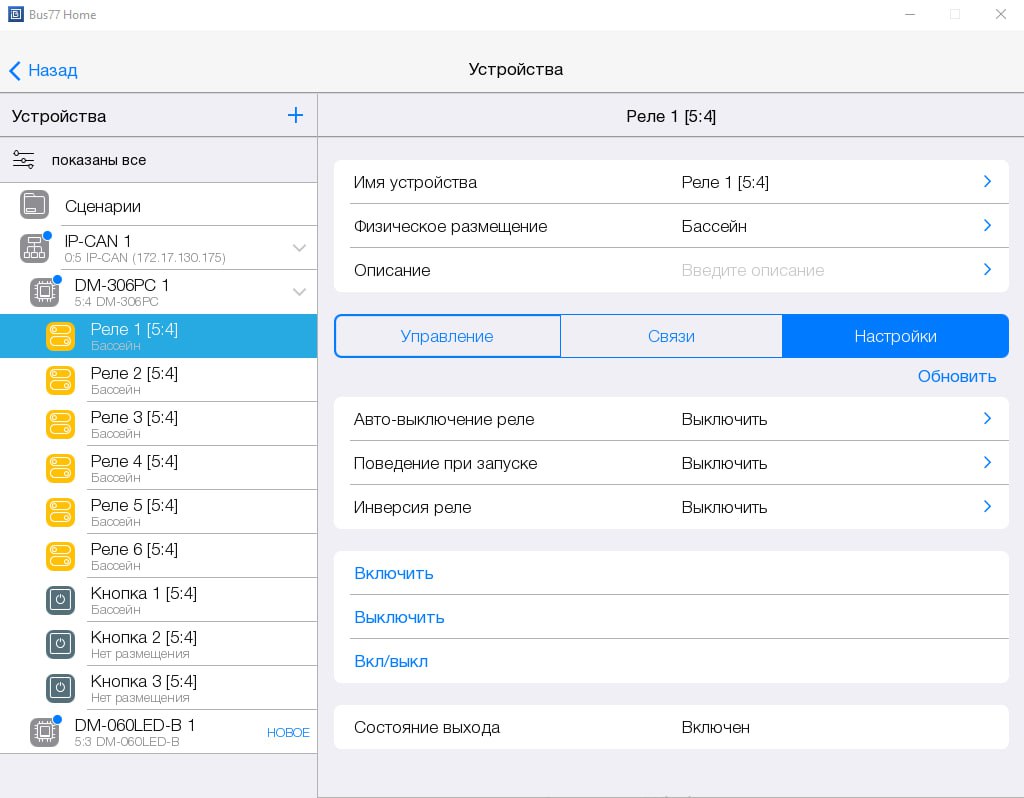Collapse the DM-306PC 1 device chevron
The image size is (1024, 798).
tap(299, 292)
